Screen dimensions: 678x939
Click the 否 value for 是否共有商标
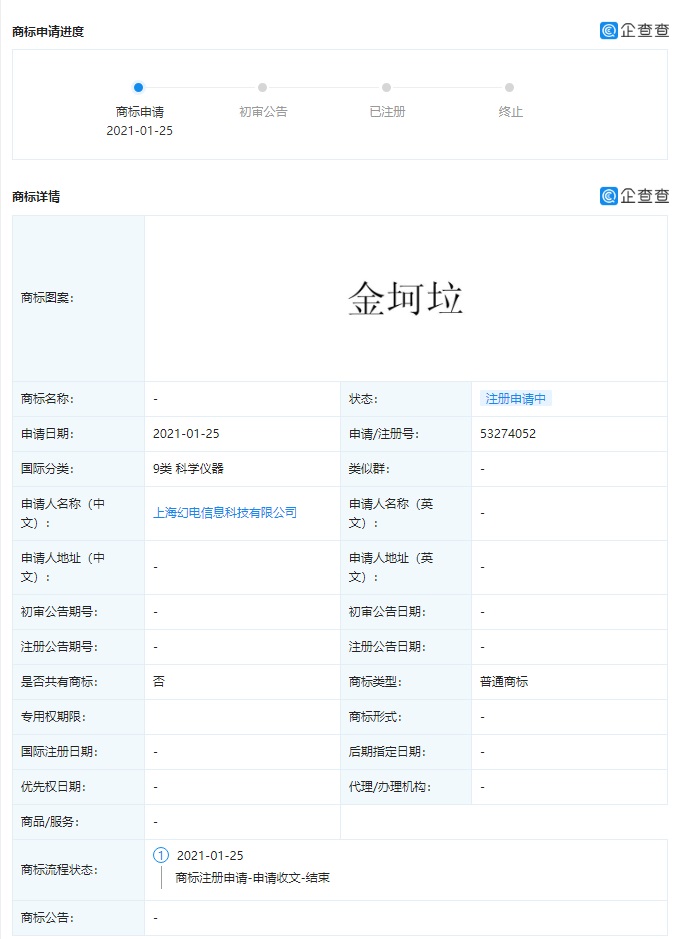click(159, 681)
